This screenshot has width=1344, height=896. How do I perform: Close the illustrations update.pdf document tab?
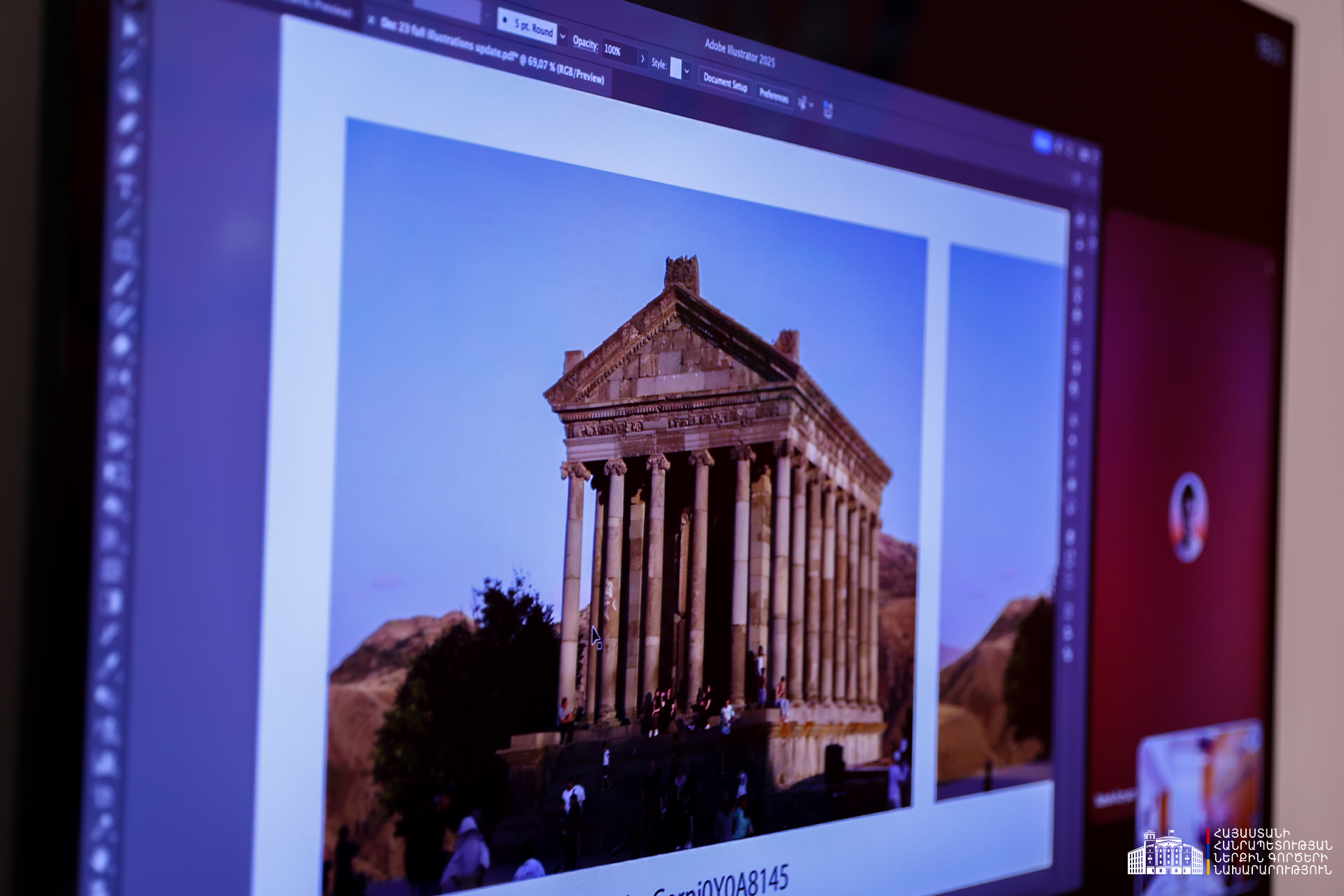point(371,20)
